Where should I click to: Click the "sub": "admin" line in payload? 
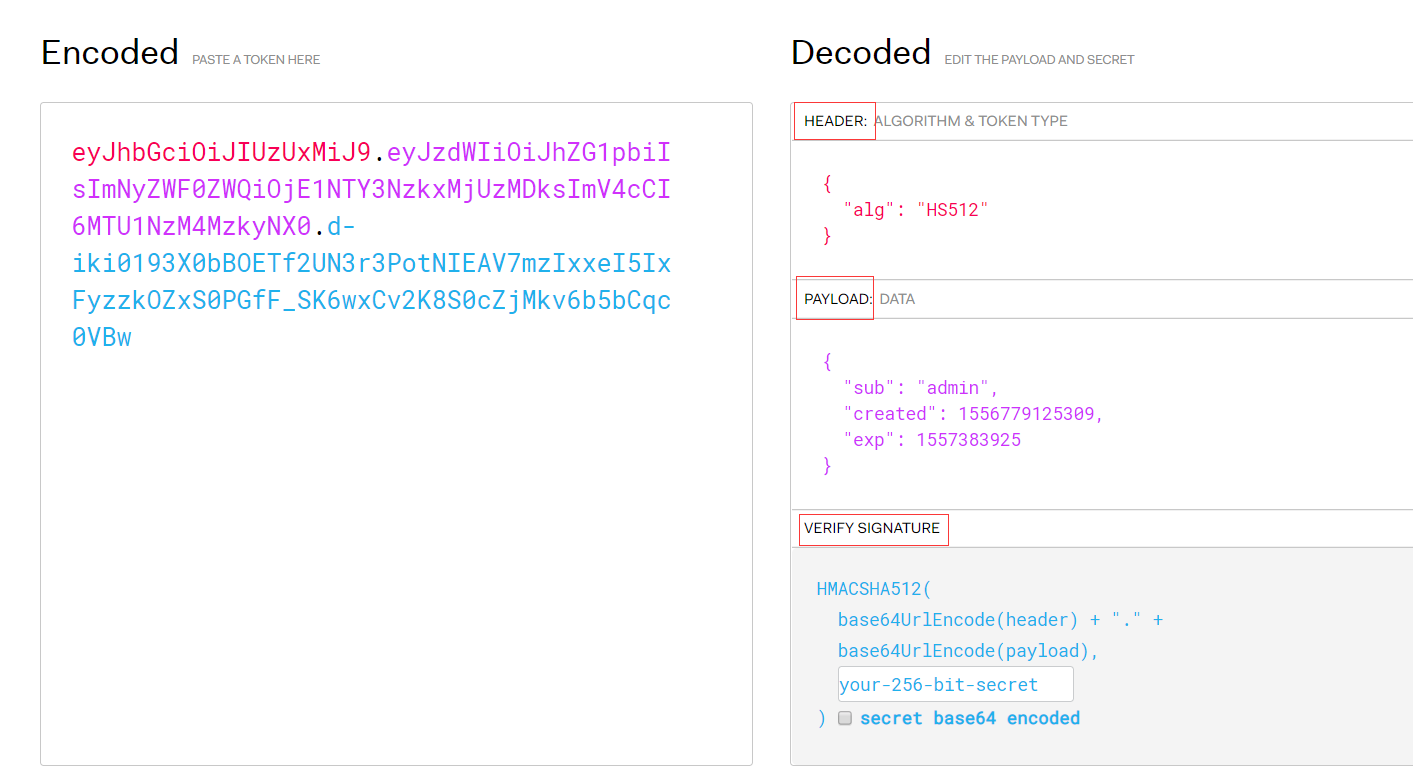click(x=920, y=388)
